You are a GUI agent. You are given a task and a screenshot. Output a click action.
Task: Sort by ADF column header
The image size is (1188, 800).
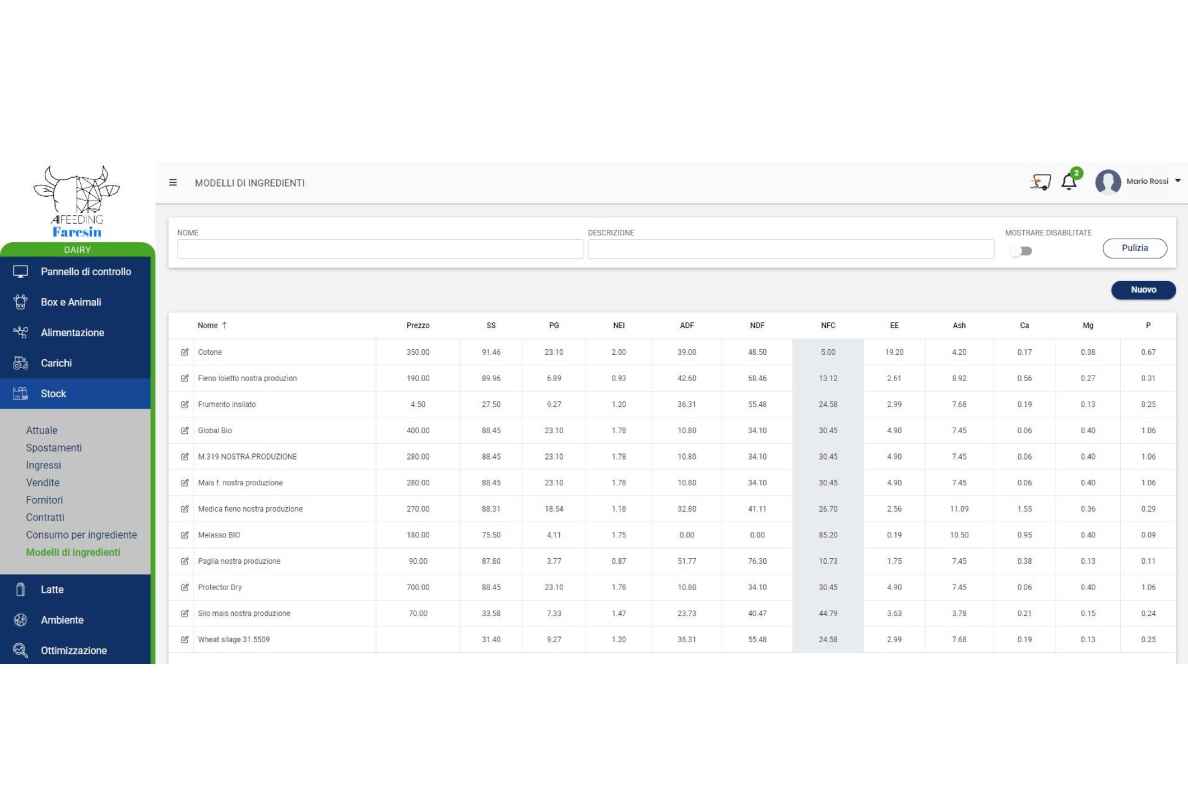(x=686, y=325)
